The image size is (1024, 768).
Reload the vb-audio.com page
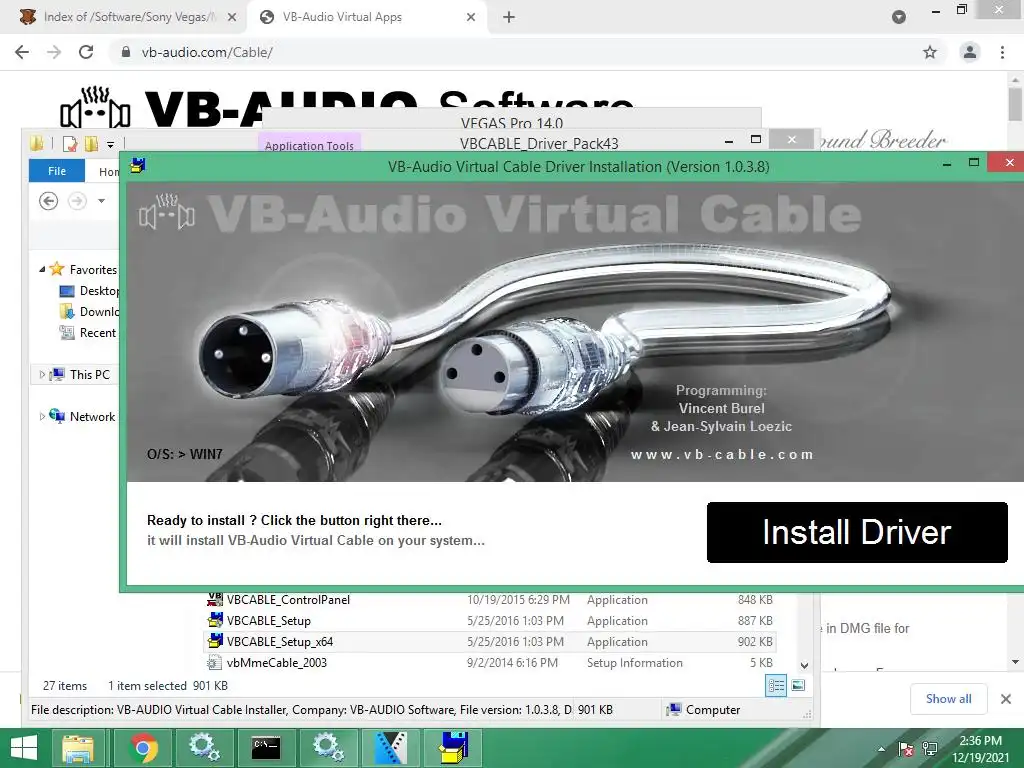(86, 52)
